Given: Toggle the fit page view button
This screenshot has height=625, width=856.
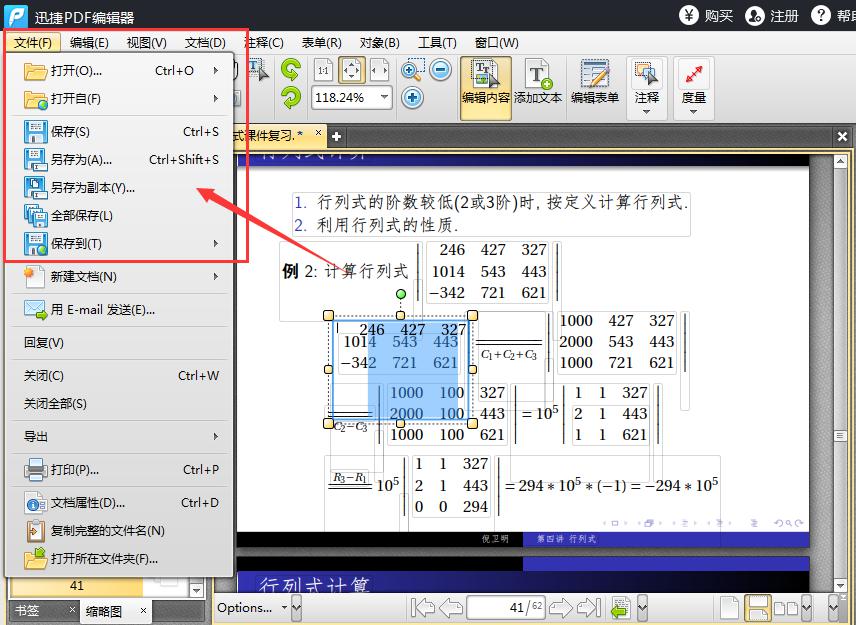Looking at the screenshot, I should [x=352, y=70].
